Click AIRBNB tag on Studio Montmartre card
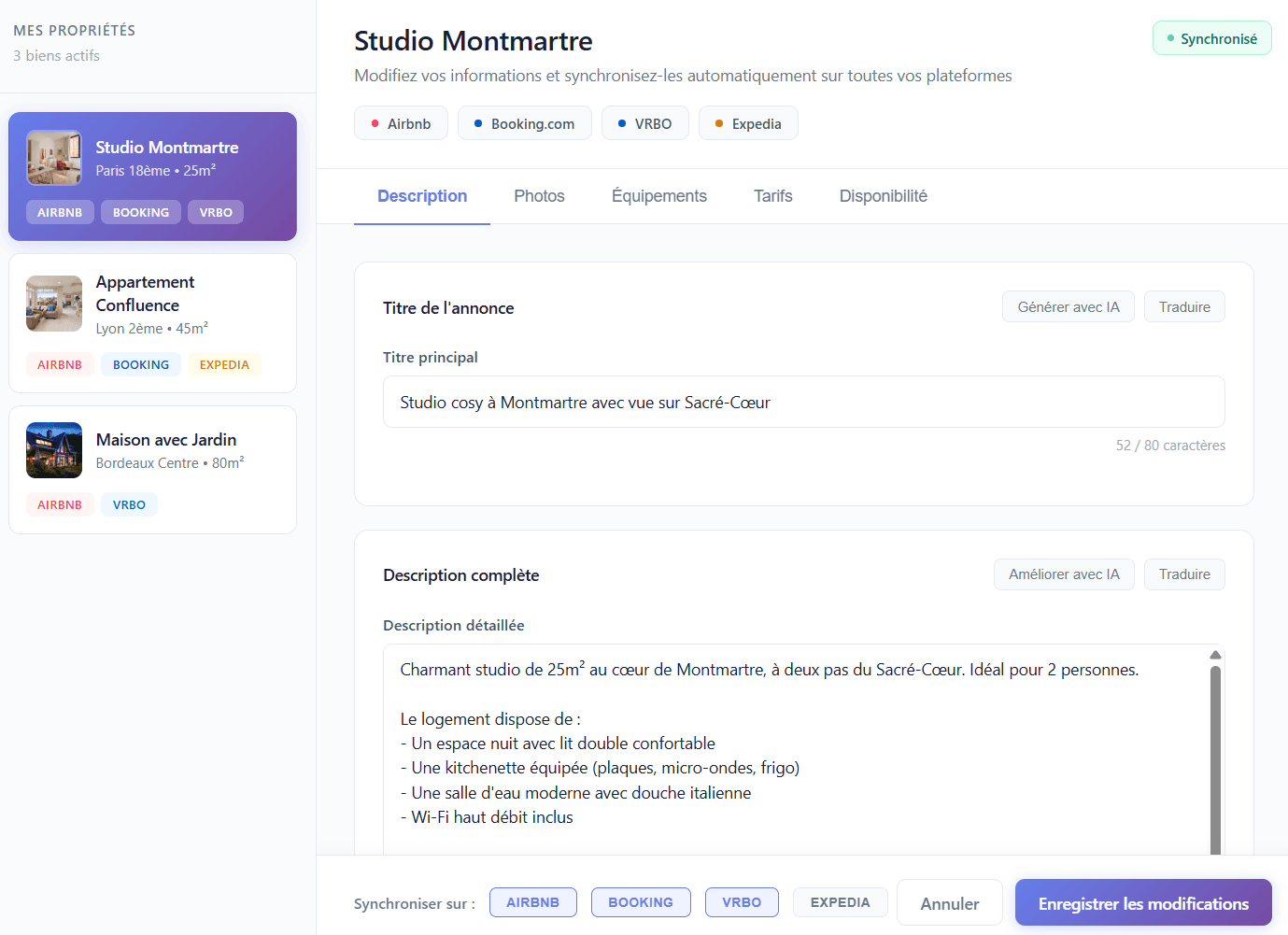 (x=60, y=212)
